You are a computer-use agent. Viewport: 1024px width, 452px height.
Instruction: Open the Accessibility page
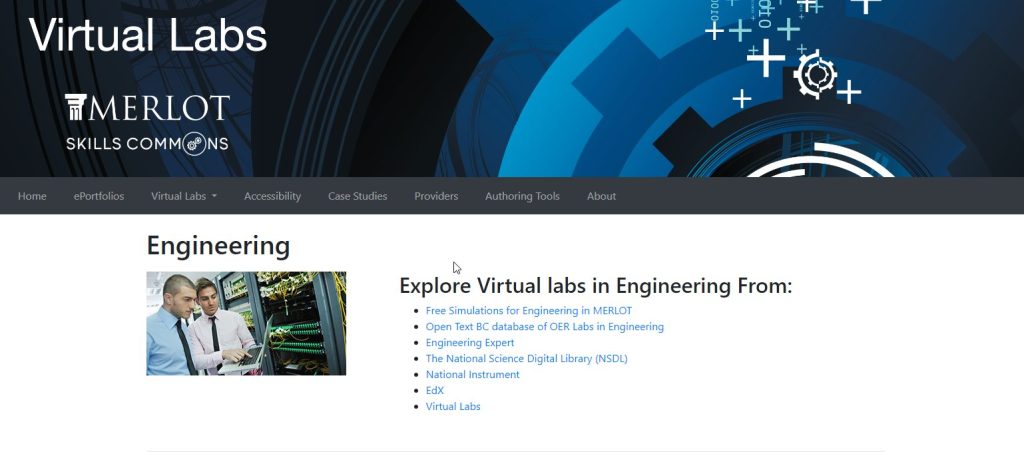272,196
